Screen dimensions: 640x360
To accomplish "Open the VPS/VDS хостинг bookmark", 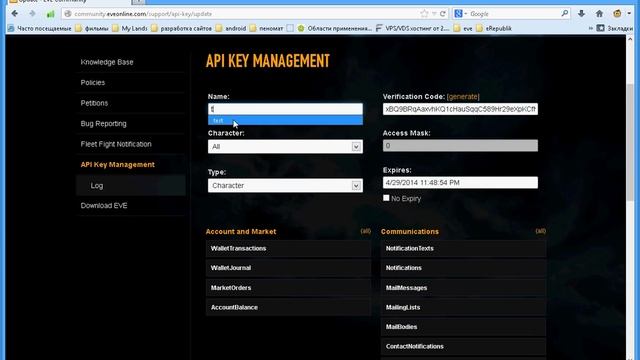I will [412, 28].
